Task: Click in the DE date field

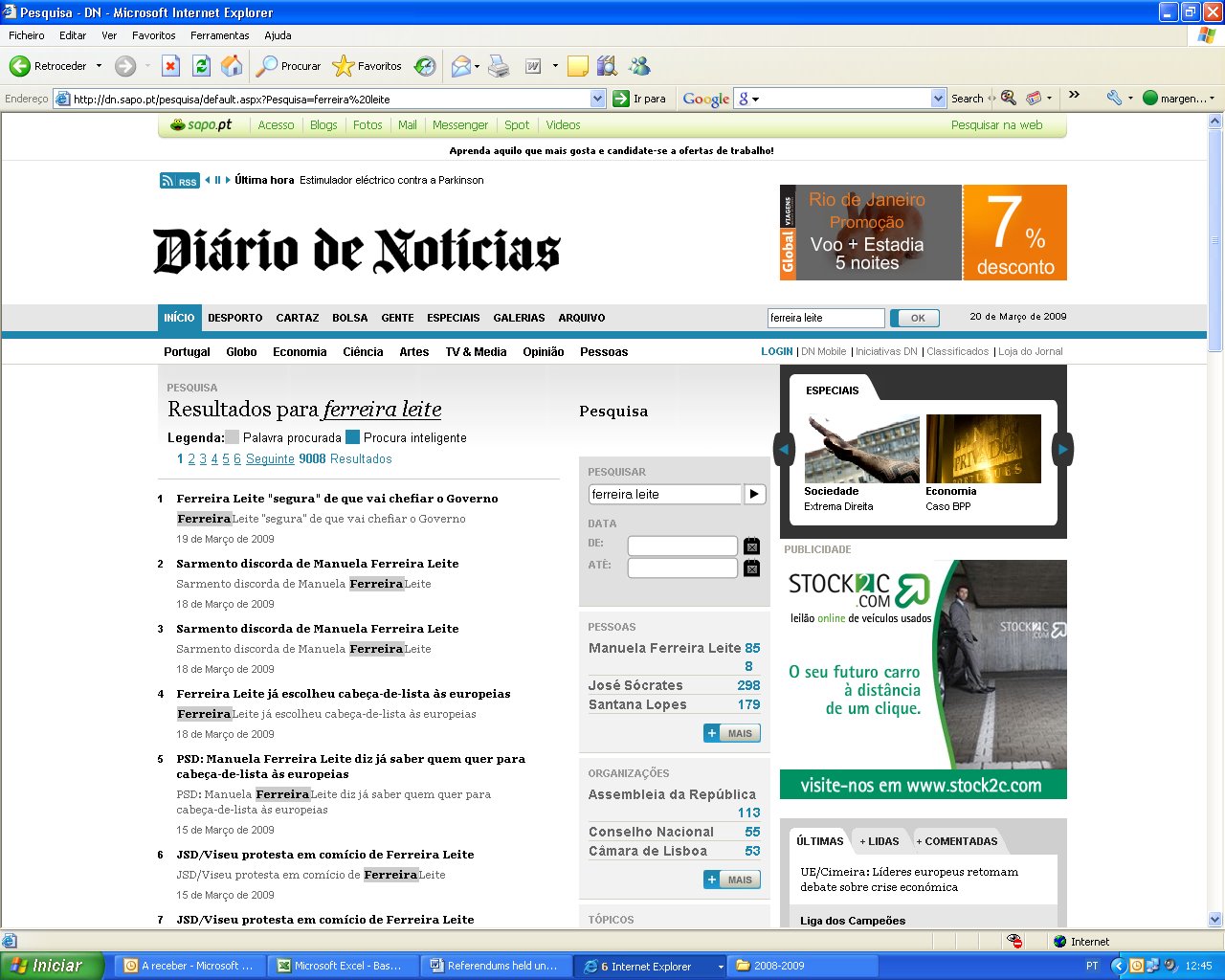Action: tap(682, 546)
